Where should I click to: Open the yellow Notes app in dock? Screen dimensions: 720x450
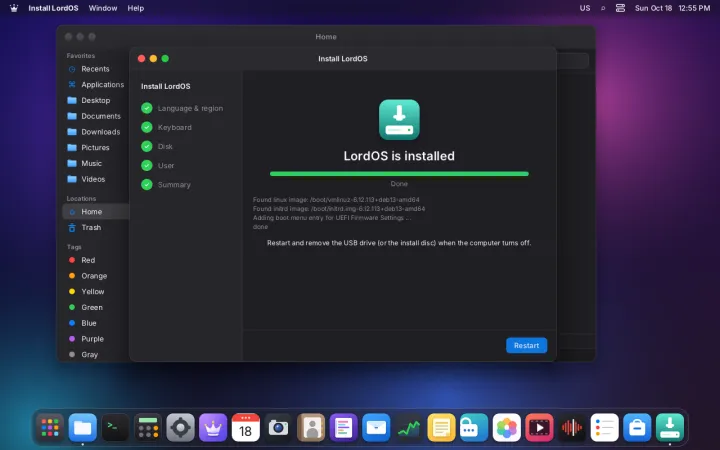click(x=441, y=428)
